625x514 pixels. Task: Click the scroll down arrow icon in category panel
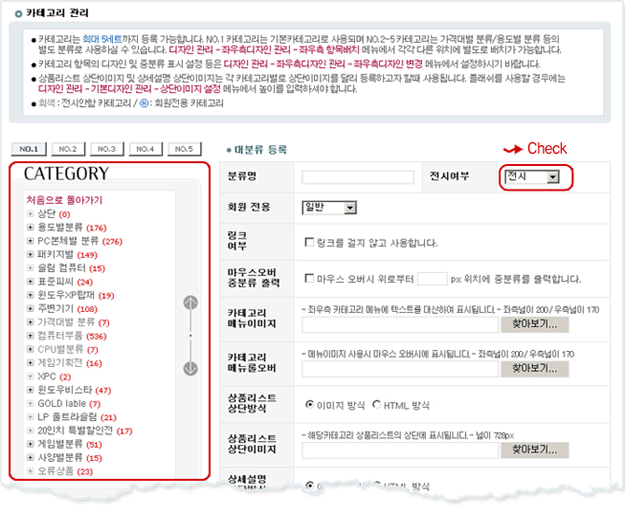191,367
